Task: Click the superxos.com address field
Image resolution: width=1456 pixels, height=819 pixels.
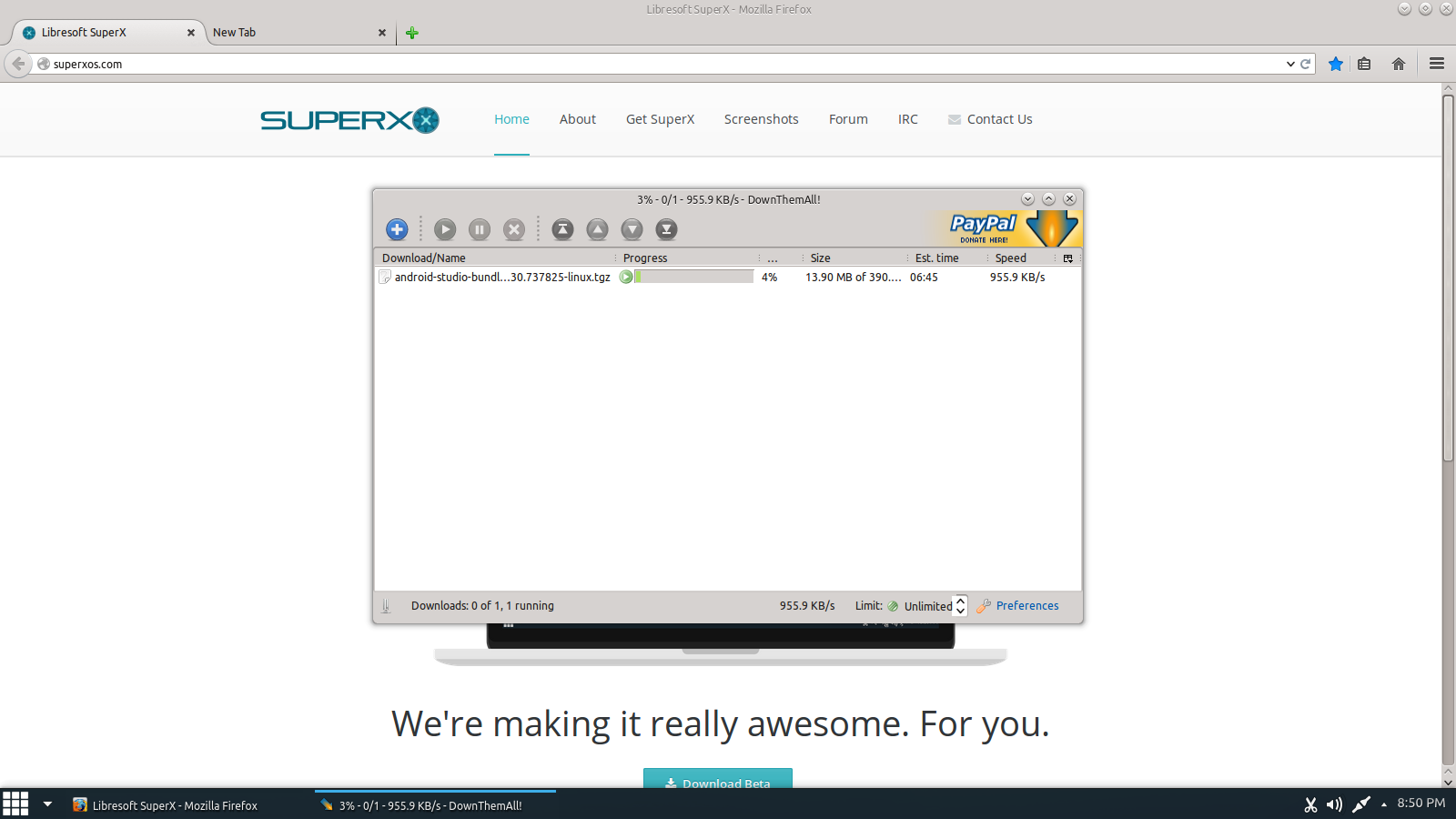Action: pos(637,64)
